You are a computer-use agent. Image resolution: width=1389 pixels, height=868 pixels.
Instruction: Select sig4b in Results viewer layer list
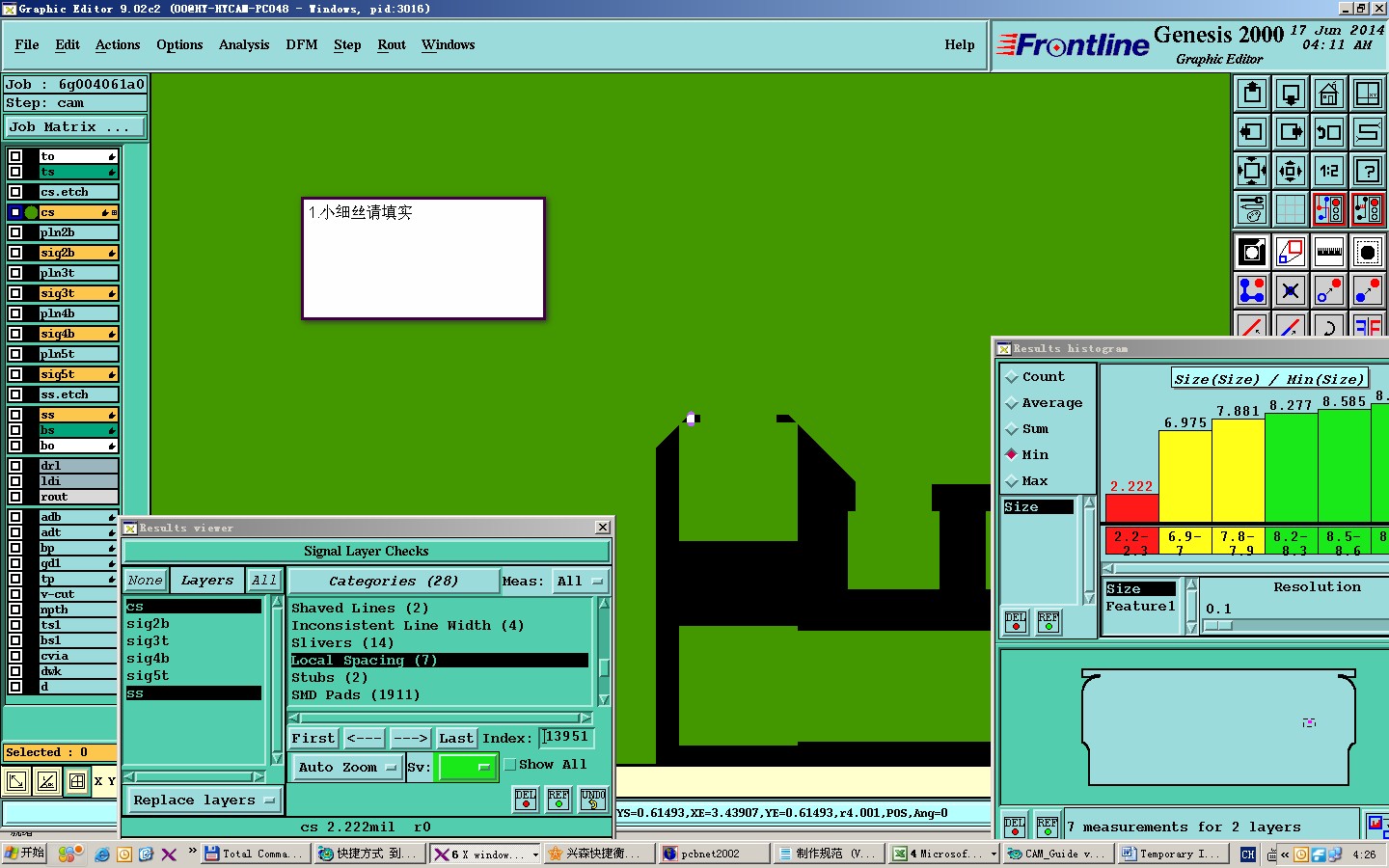point(148,659)
